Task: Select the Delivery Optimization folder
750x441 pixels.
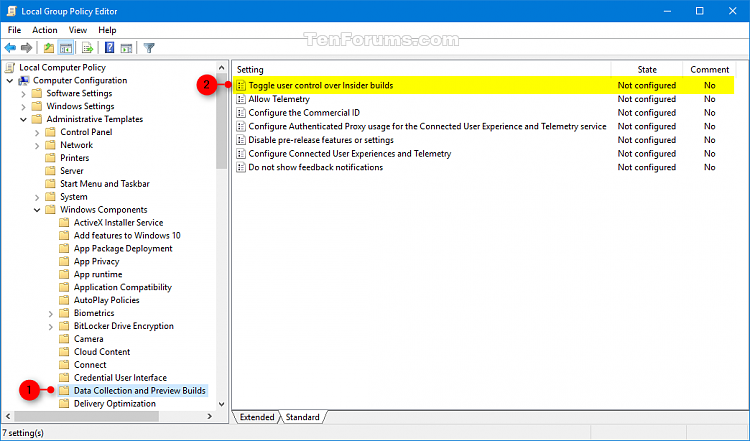Action: point(115,404)
